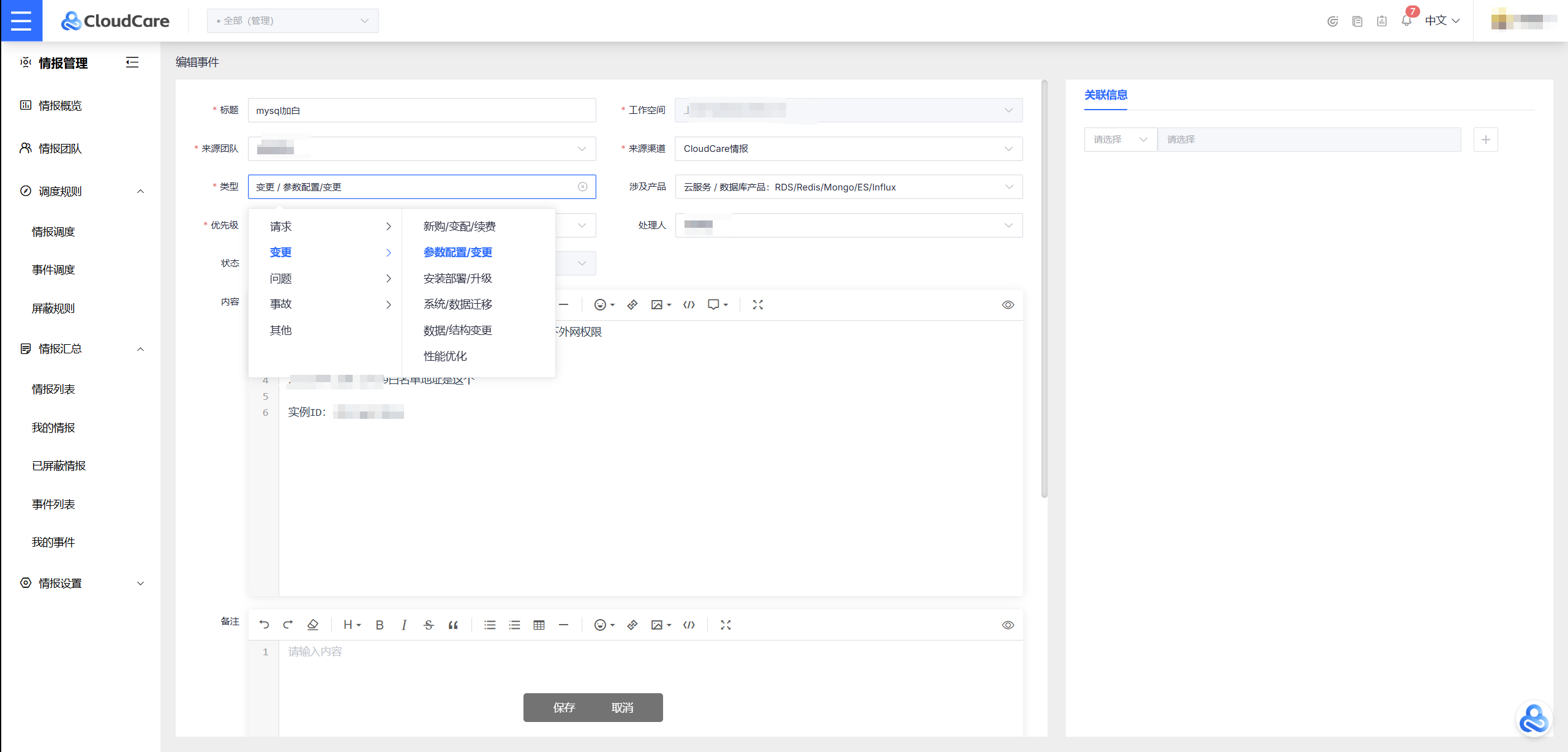Open the 来源团队 dropdown
Viewport: 1568px width, 752px height.
(x=422, y=149)
